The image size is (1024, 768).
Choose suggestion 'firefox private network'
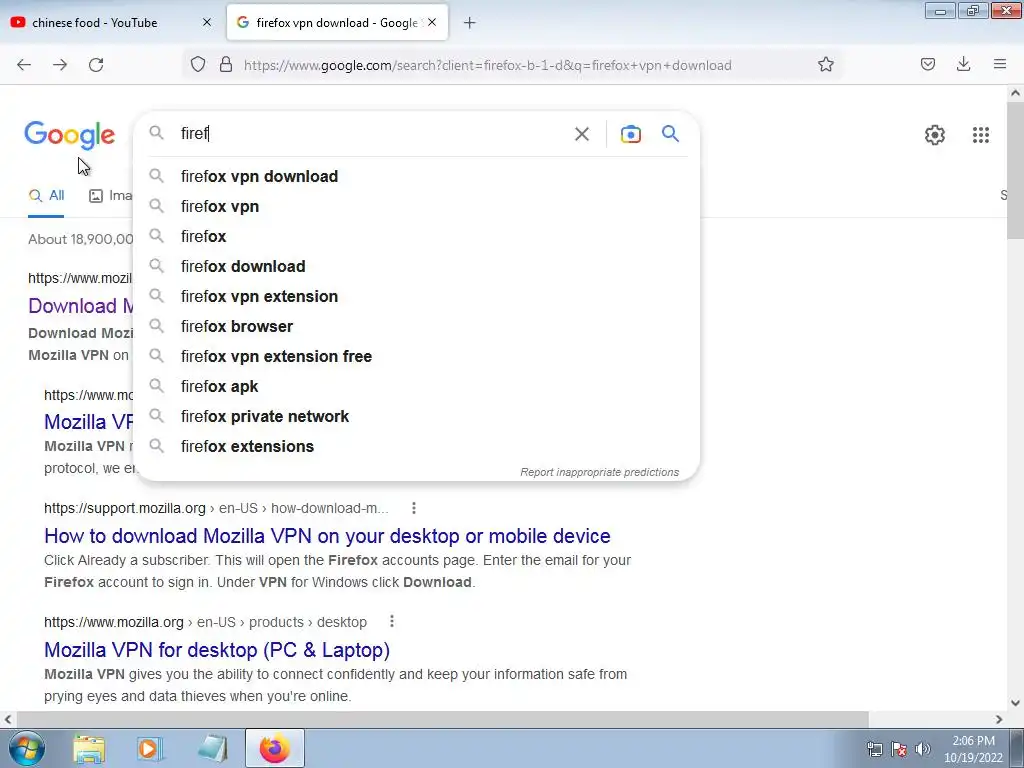click(x=417, y=417)
